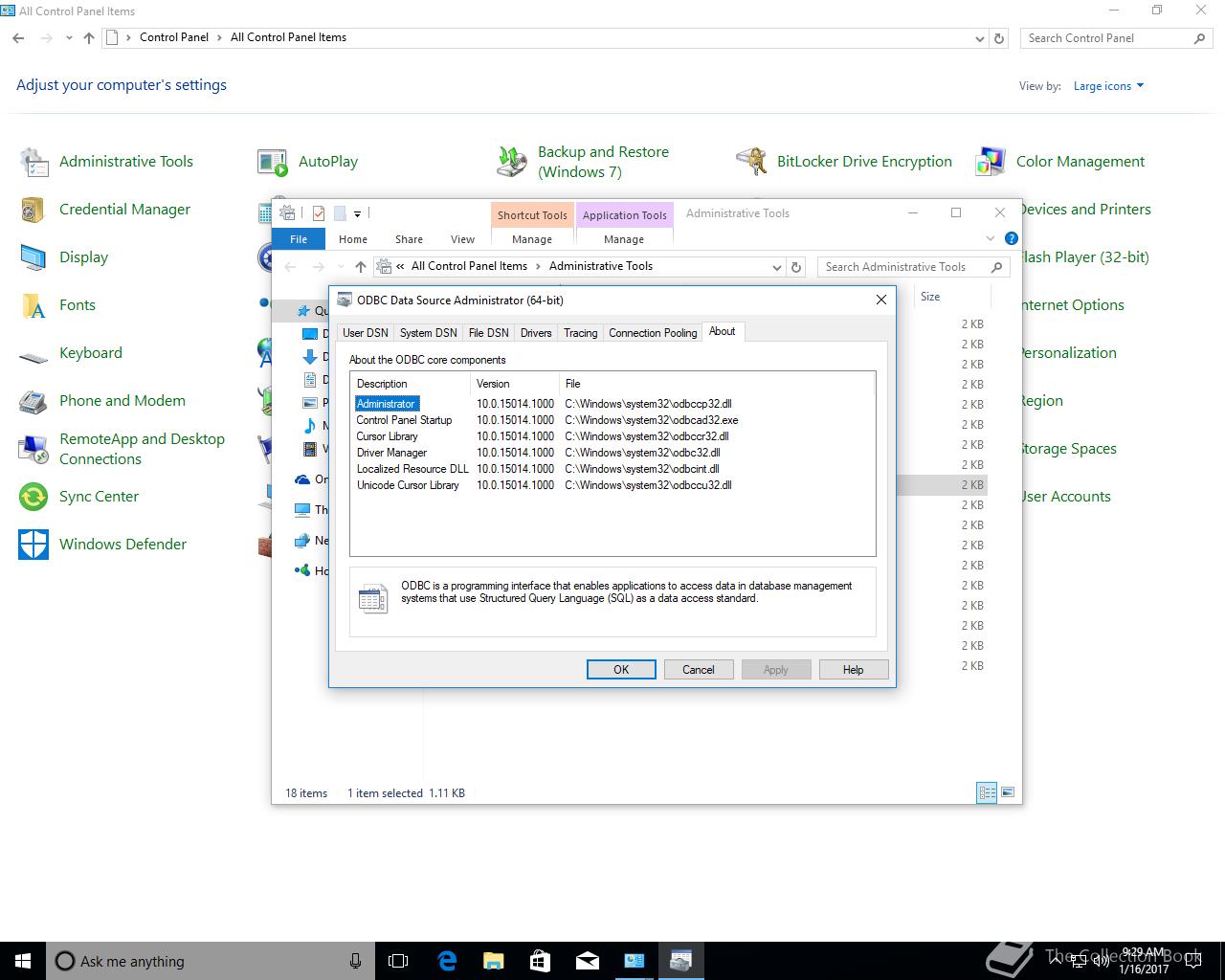This screenshot has width=1225, height=980.
Task: Open RemoteApp and Desktop Connections
Action: [x=142, y=449]
